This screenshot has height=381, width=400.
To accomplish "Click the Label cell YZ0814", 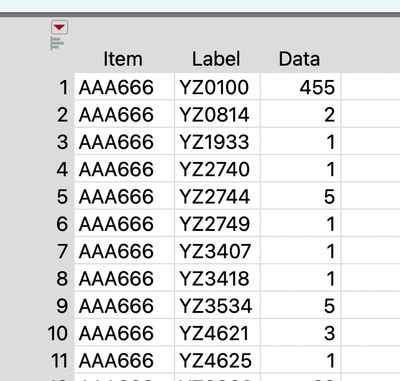I will click(217, 114).
